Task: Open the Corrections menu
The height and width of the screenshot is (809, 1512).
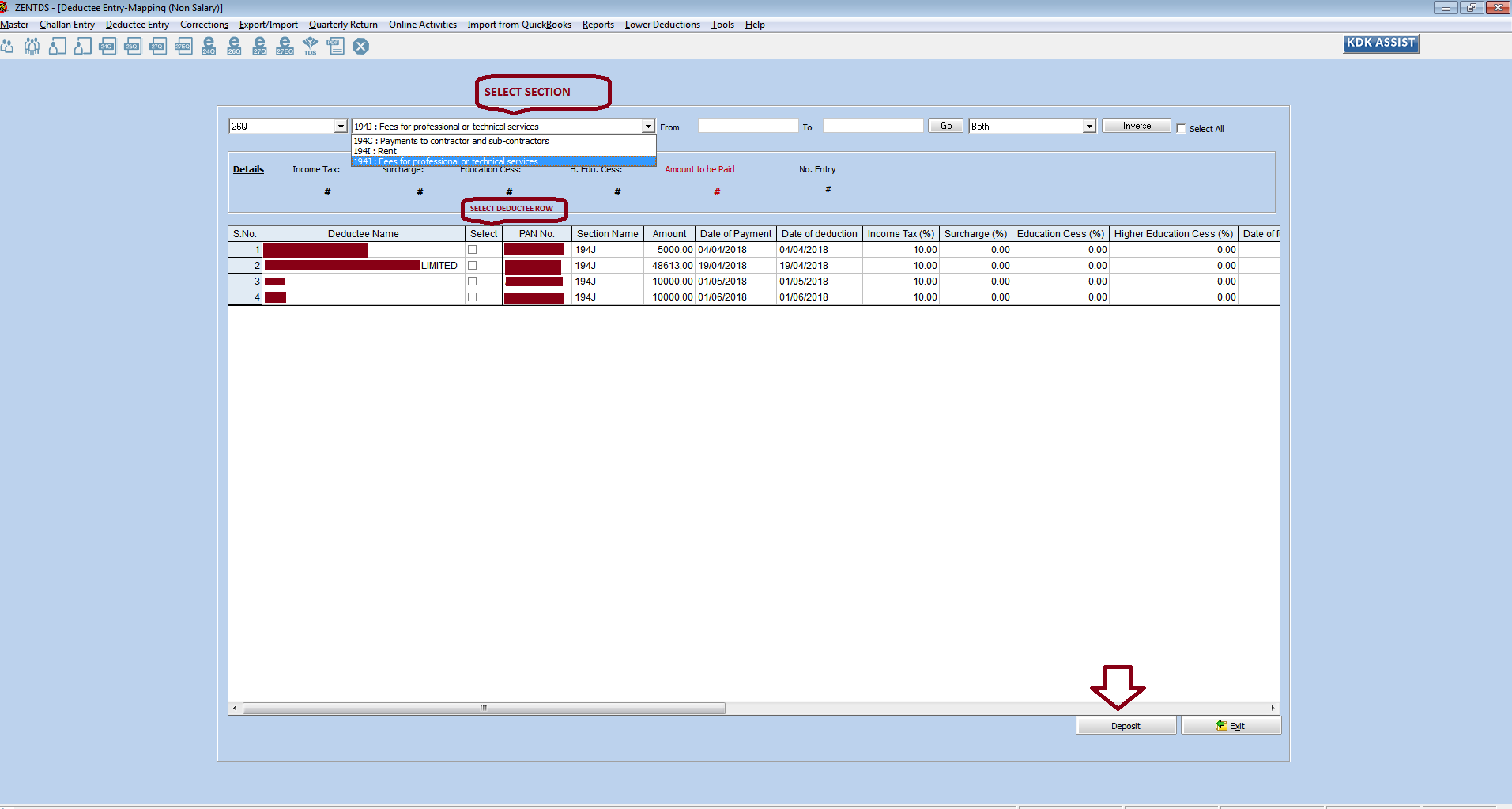Action: (x=204, y=25)
